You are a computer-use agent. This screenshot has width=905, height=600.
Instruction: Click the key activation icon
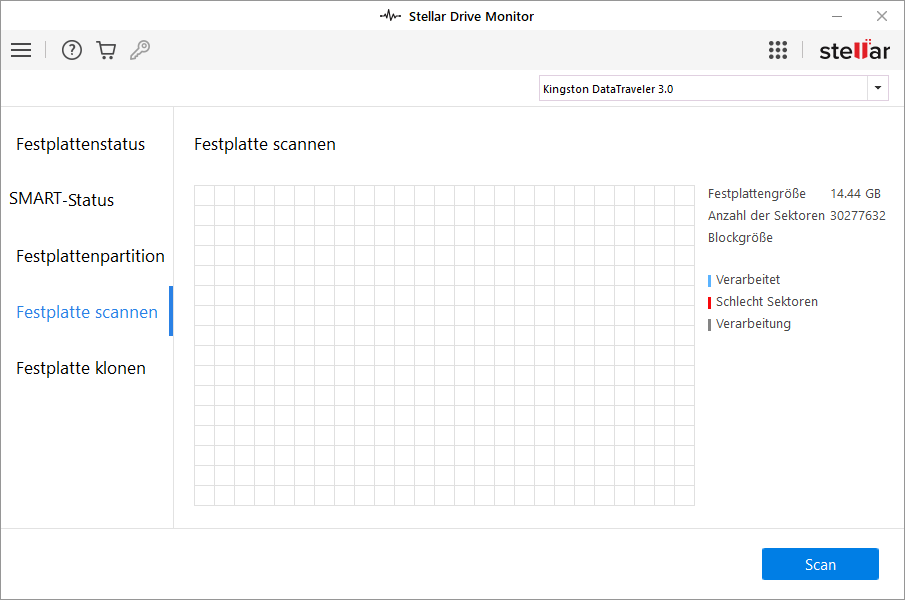tap(140, 50)
